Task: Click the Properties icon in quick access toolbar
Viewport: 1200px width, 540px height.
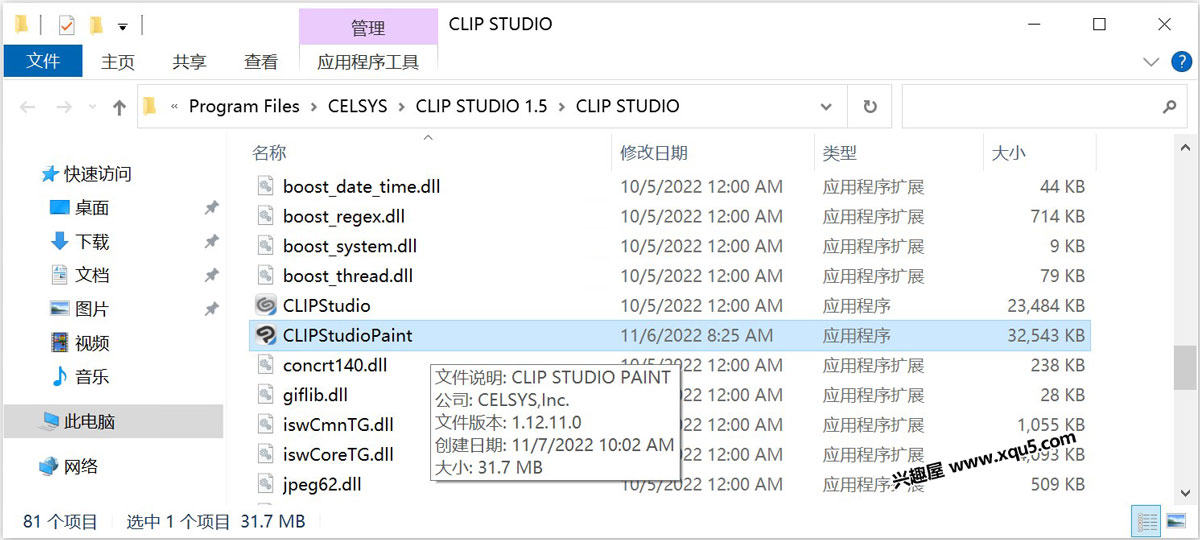Action: click(67, 25)
